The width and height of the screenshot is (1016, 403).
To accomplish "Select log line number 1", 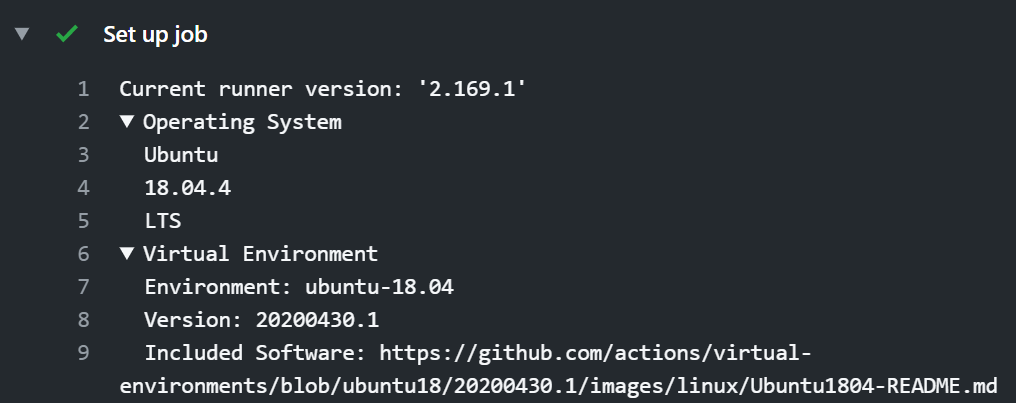I will [83, 89].
